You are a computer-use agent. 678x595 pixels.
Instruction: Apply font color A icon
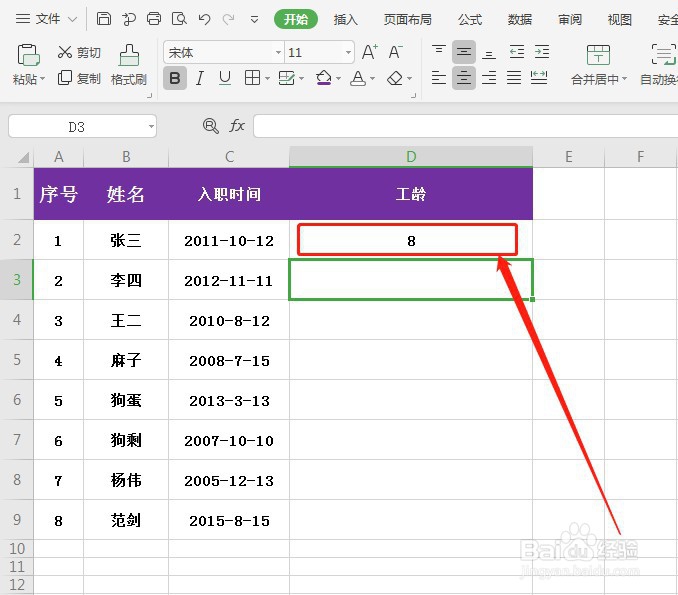coord(358,78)
